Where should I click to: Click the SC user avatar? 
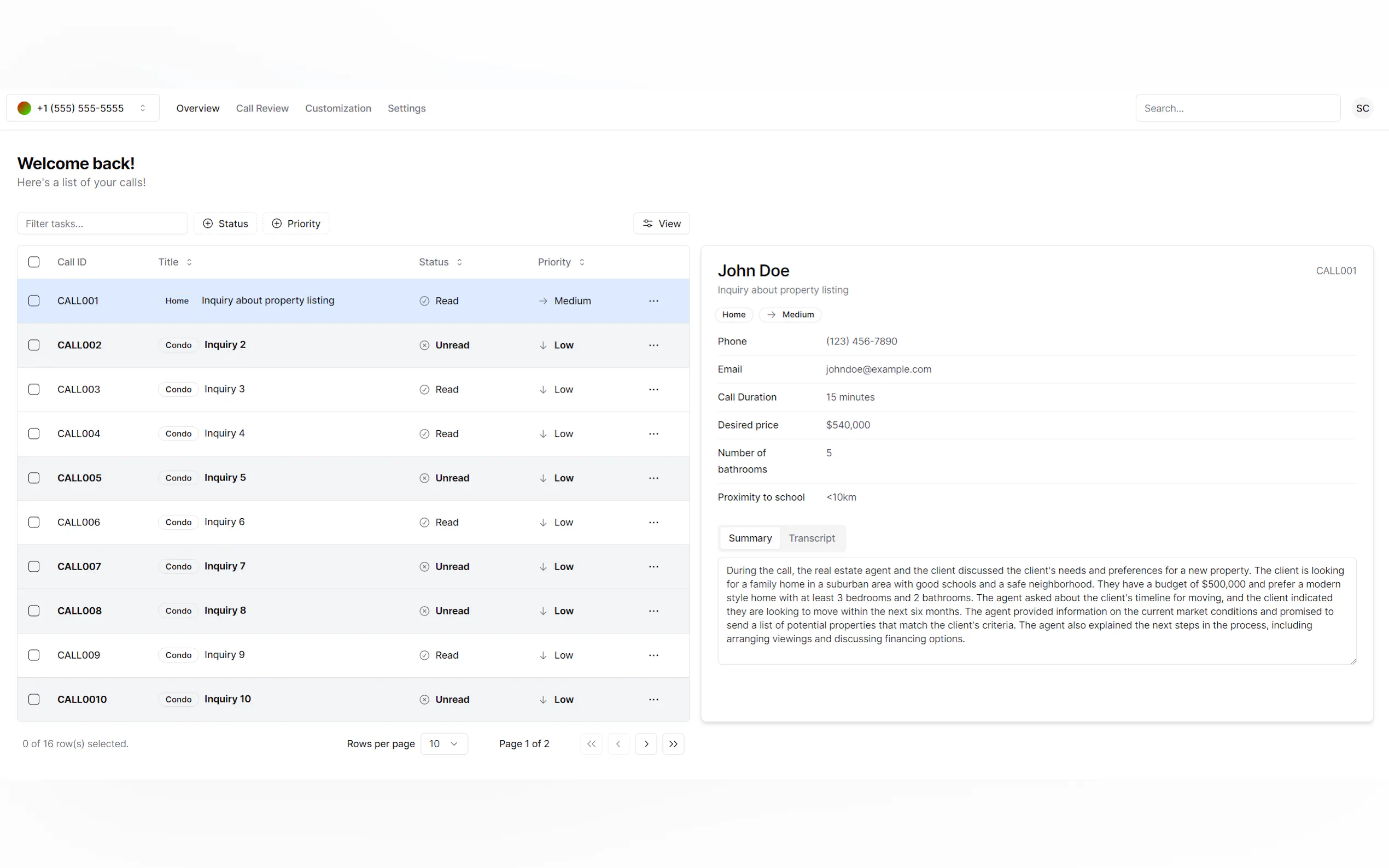click(1362, 108)
